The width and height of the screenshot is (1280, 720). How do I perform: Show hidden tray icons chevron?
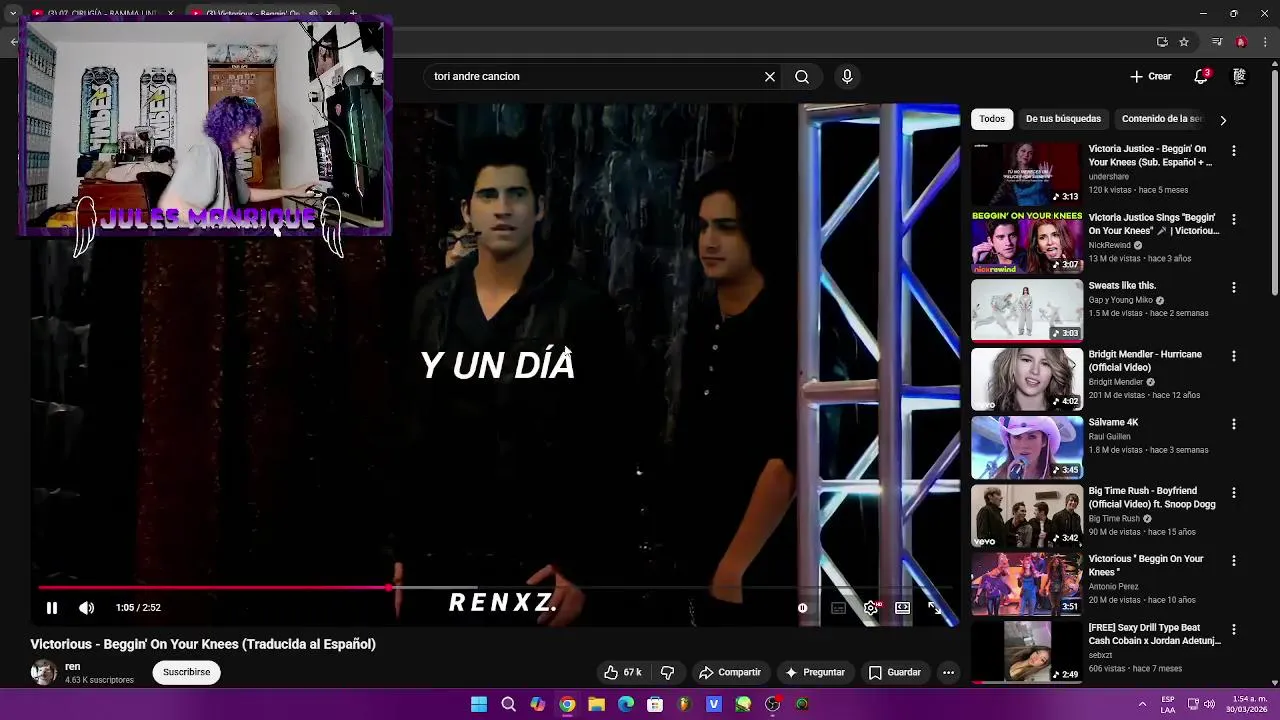pos(1142,704)
